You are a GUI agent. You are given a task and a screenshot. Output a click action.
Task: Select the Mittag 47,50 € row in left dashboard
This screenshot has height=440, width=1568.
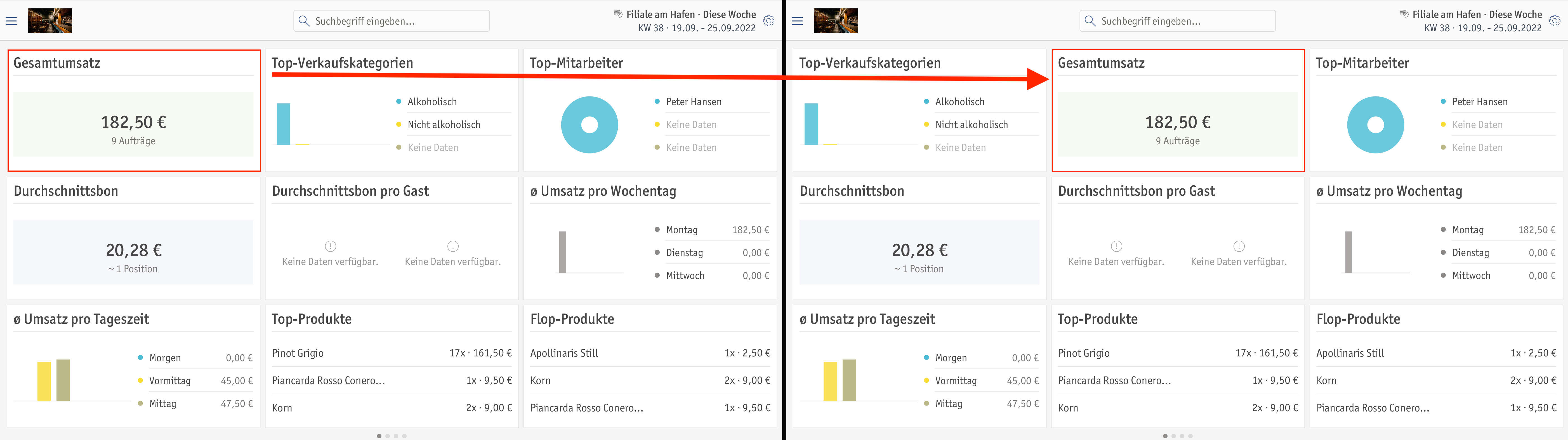[195, 403]
